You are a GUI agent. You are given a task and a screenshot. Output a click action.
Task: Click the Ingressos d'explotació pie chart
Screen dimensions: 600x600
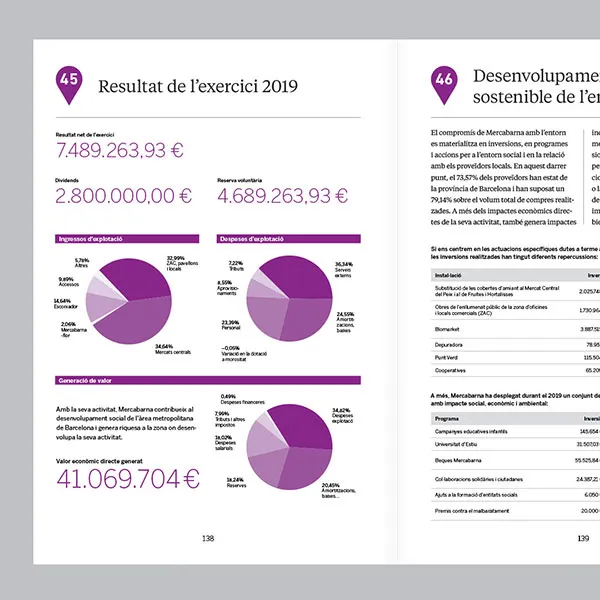tap(129, 301)
